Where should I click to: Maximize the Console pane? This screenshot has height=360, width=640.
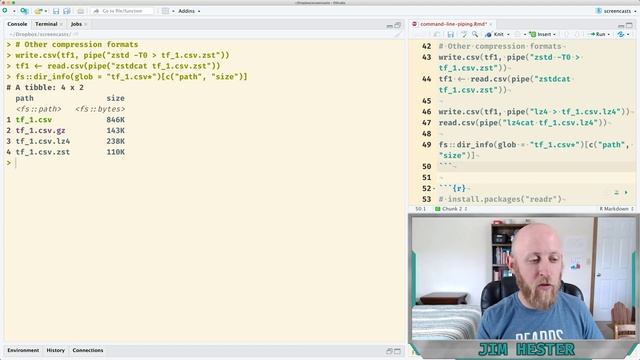398,25
